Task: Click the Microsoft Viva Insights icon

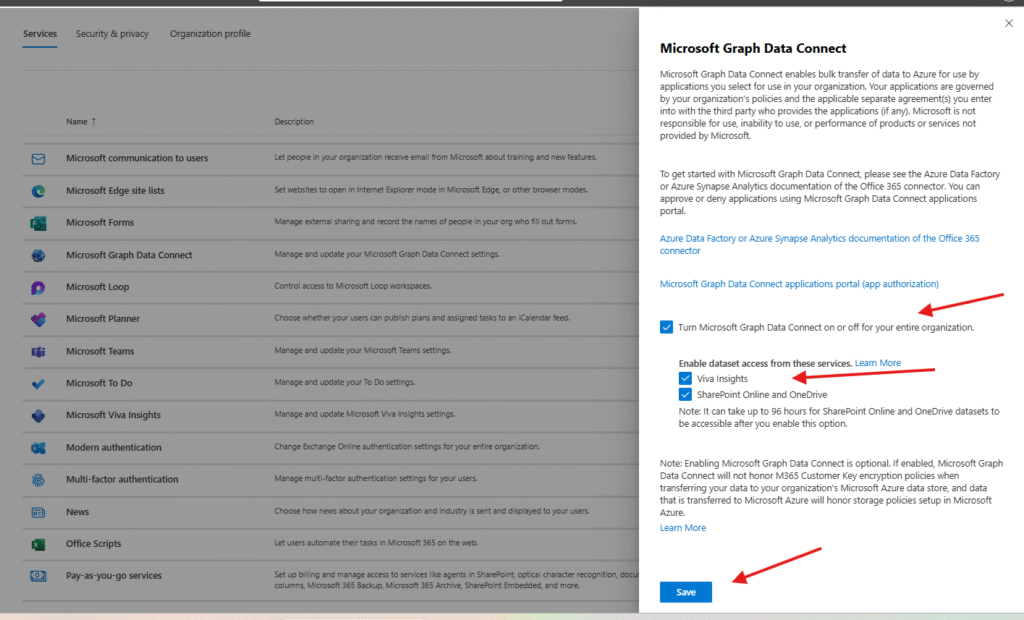Action: click(x=38, y=416)
